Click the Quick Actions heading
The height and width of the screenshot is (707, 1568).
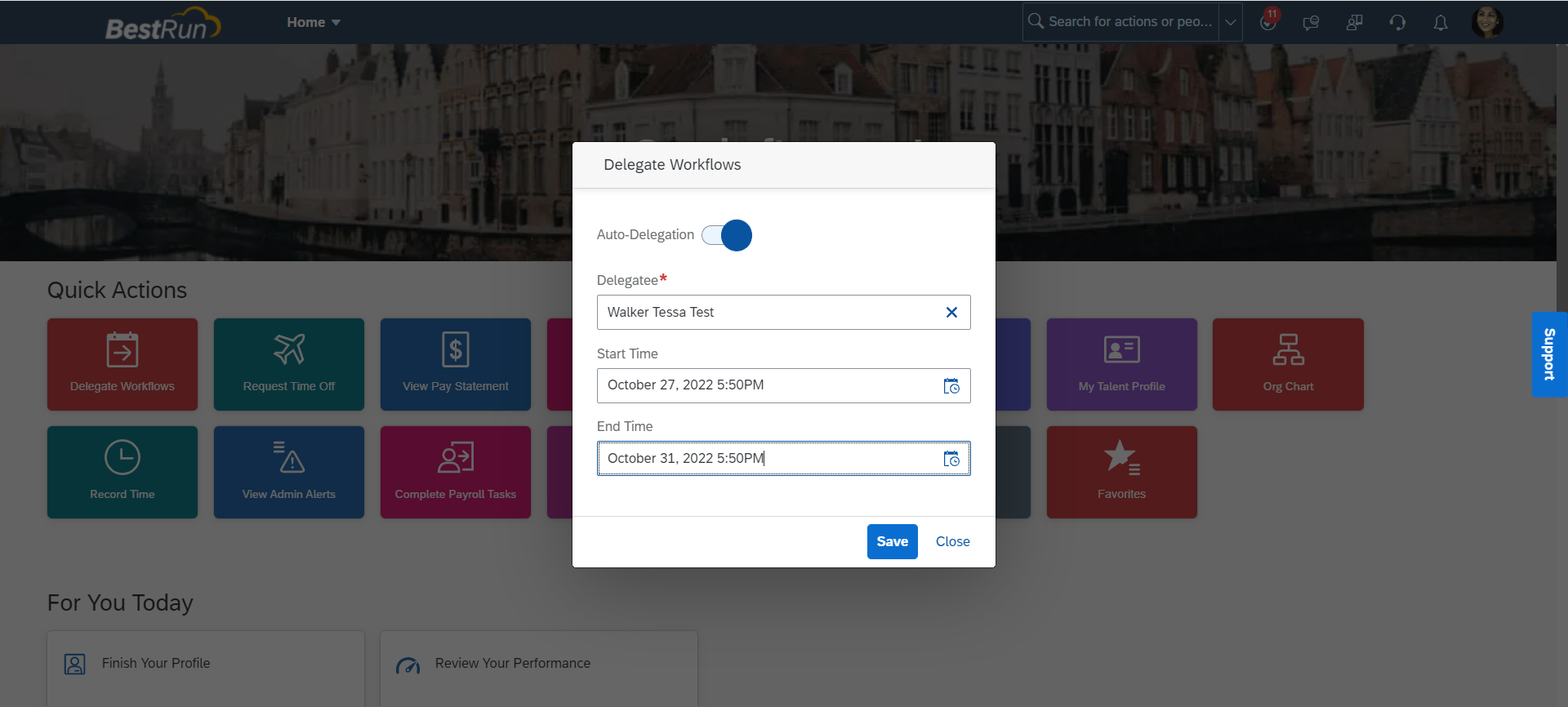[117, 291]
